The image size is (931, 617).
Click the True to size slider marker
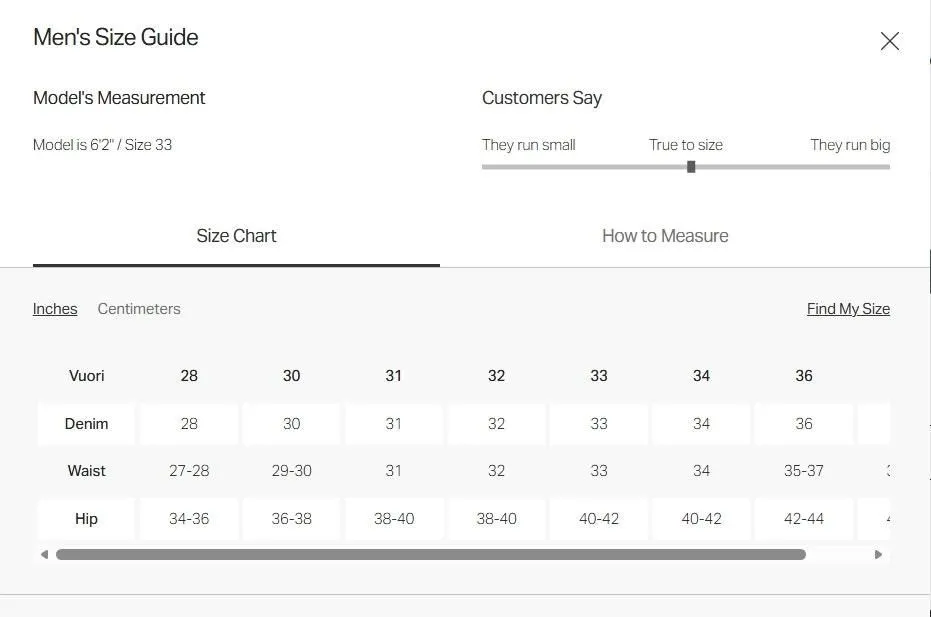pos(691,167)
